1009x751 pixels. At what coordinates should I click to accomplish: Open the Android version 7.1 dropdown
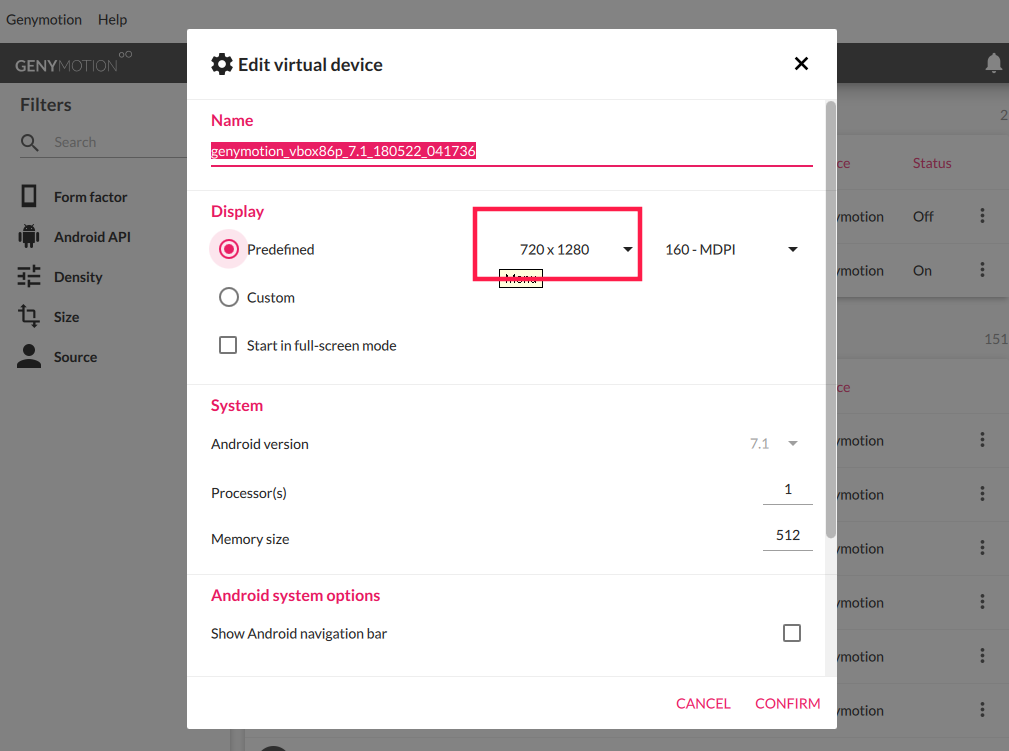[x=773, y=444]
